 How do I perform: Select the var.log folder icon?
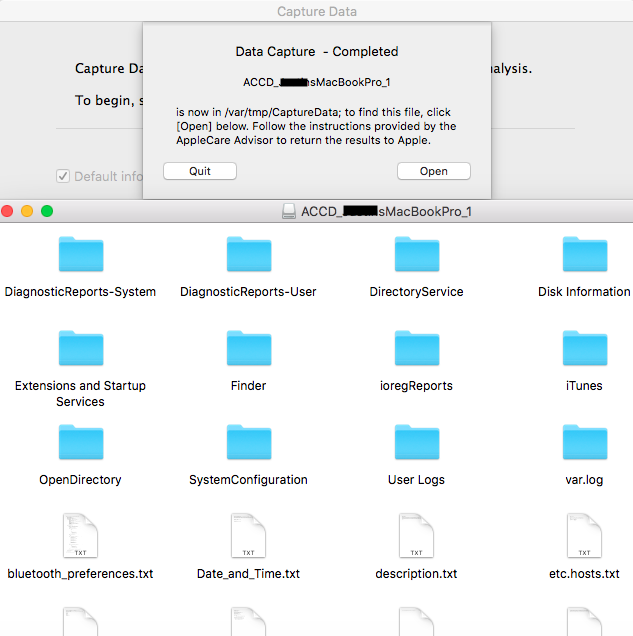tap(584, 442)
